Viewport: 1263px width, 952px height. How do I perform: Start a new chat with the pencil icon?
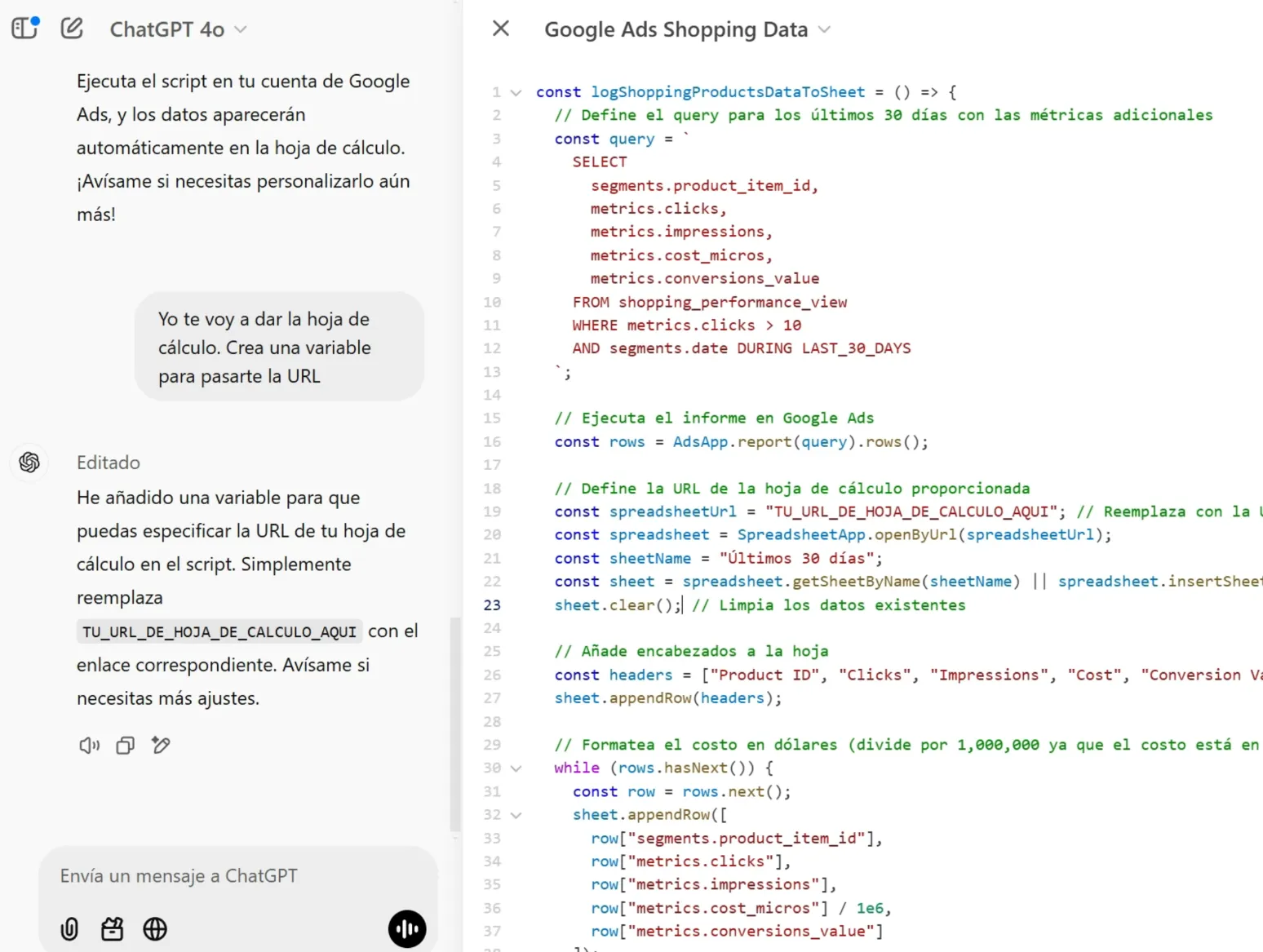click(72, 29)
